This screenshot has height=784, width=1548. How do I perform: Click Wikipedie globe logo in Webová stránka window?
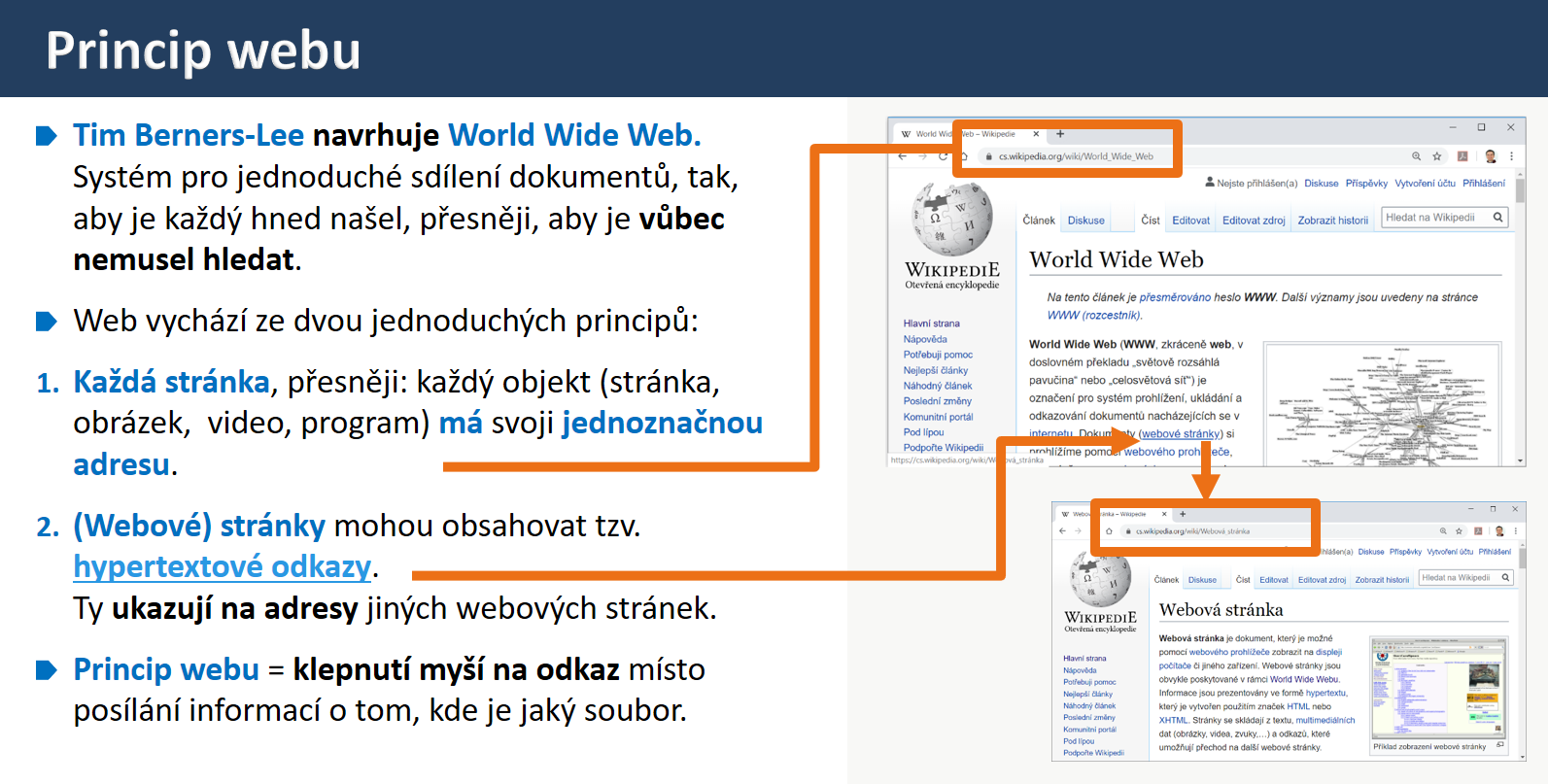click(x=1101, y=579)
